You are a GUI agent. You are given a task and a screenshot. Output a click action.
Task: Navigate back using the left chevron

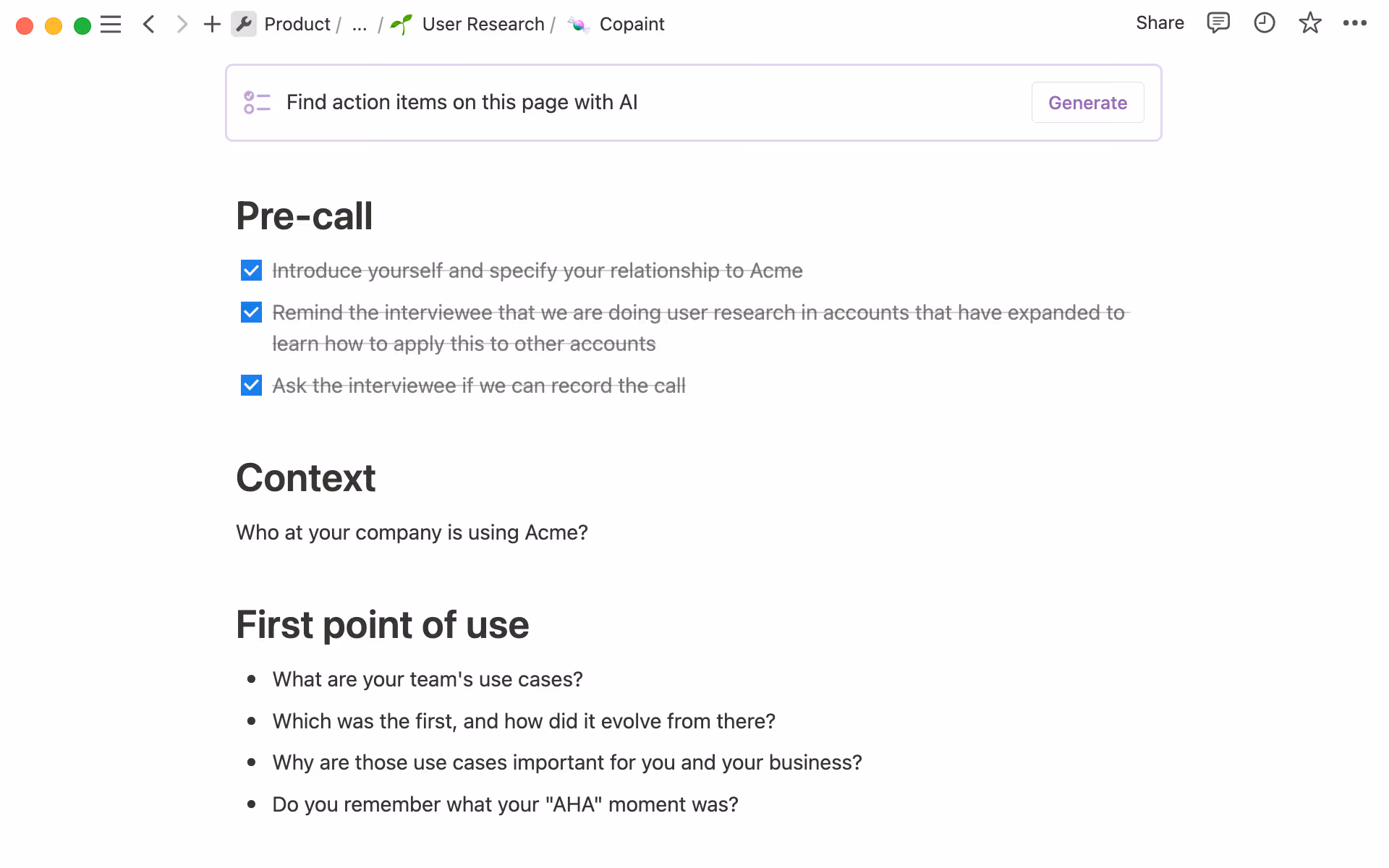(148, 24)
